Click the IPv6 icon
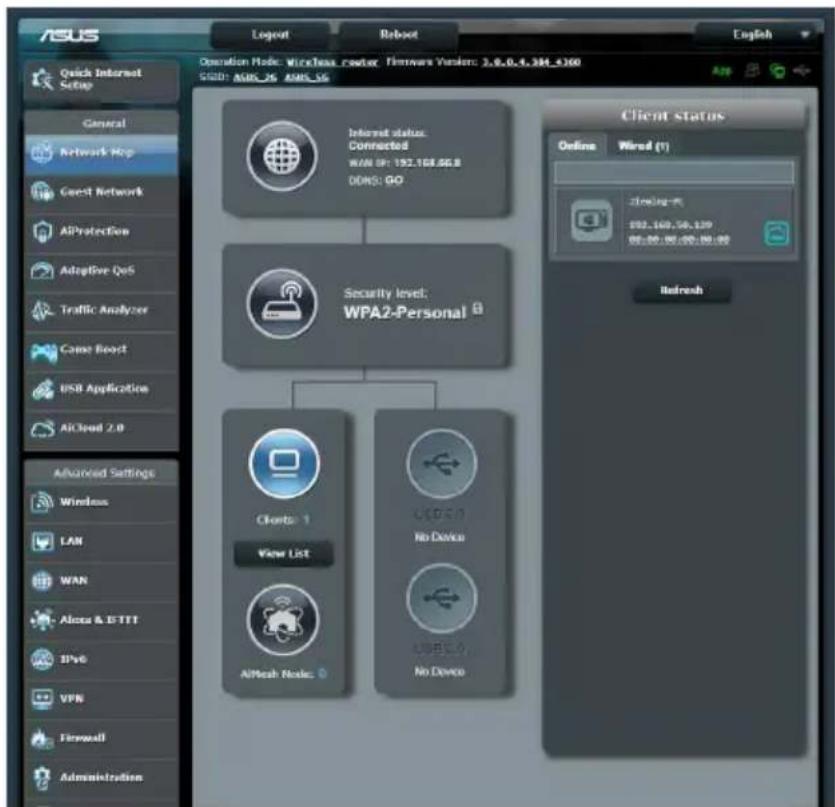 click(42, 659)
